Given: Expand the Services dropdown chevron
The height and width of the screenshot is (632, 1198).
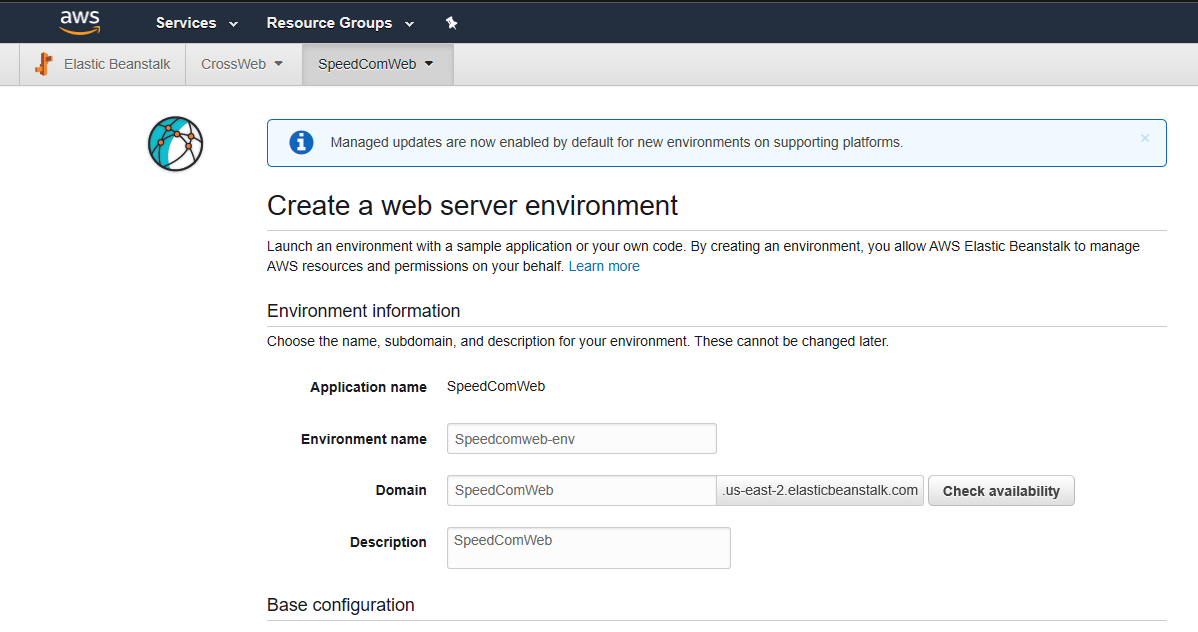Looking at the screenshot, I should pyautogui.click(x=234, y=24).
